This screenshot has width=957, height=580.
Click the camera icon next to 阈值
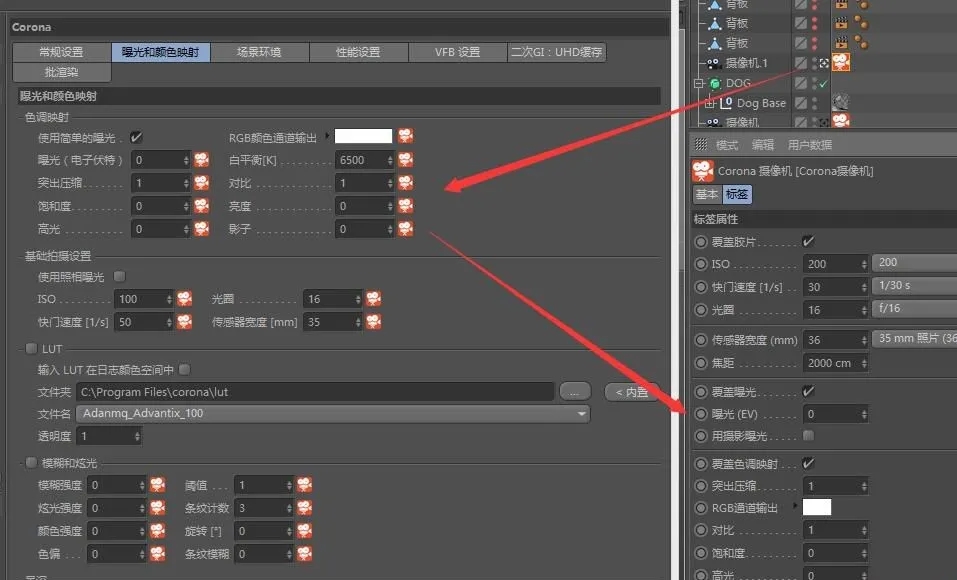[305, 485]
